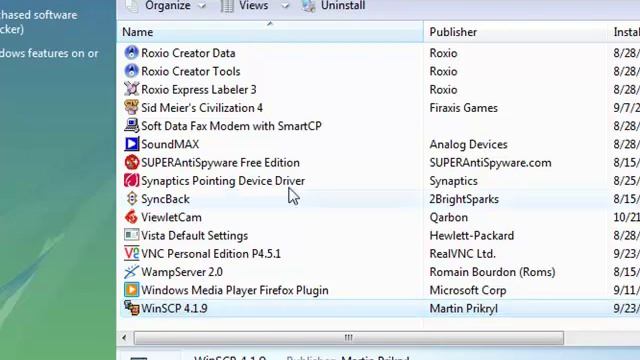Sort by the Name column header

click(270, 32)
